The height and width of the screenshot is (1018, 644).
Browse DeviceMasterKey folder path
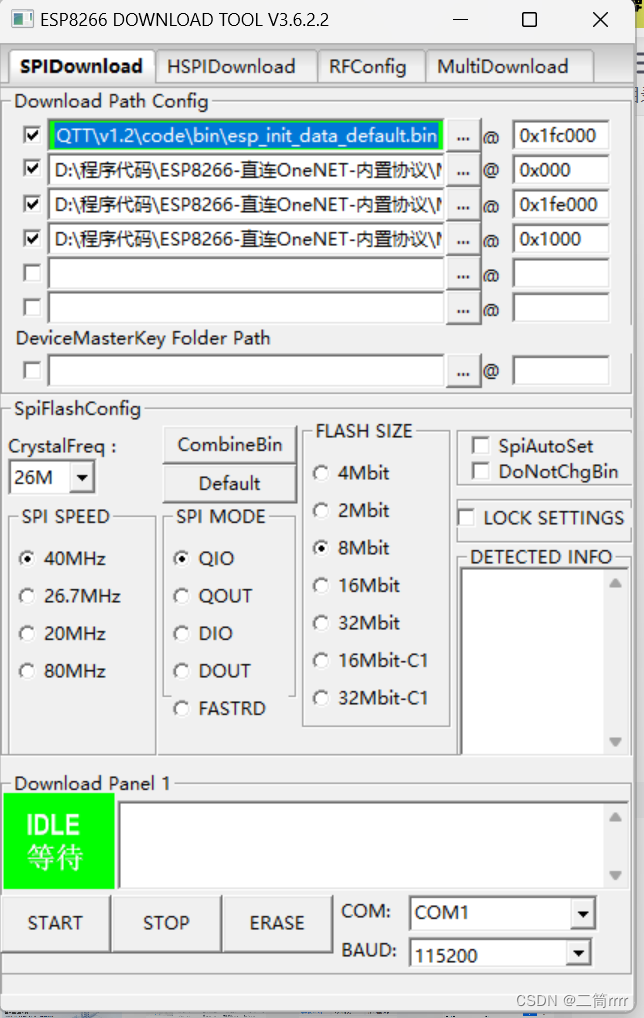pyautogui.click(x=463, y=372)
